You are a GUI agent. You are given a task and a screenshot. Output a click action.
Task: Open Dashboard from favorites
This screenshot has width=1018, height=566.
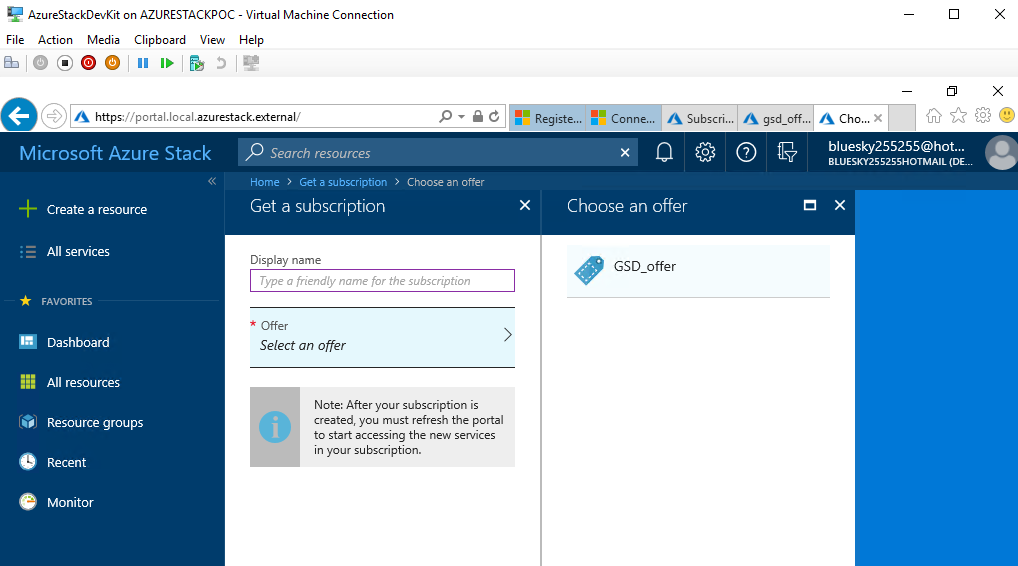coord(78,343)
